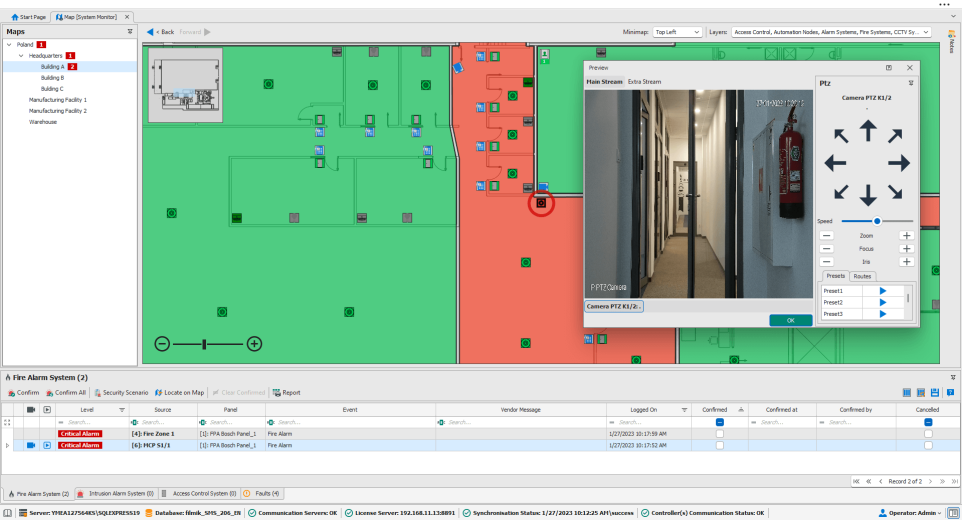Switch to Start Page tab
The height and width of the screenshot is (520, 962).
pyautogui.click(x=28, y=17)
